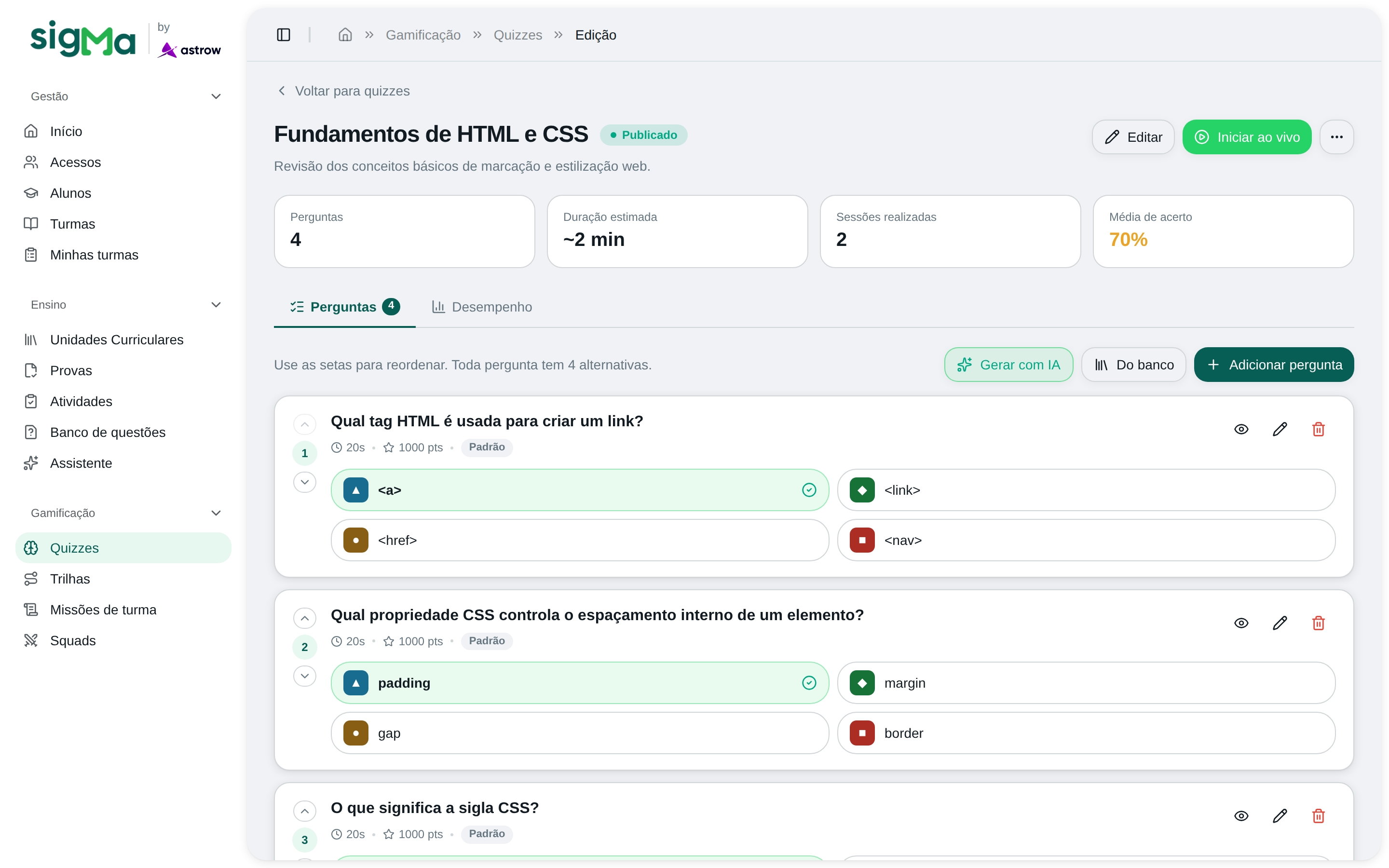The width and height of the screenshot is (1389, 868).
Task: Open Banco de questões in sidebar
Action: coord(123,432)
